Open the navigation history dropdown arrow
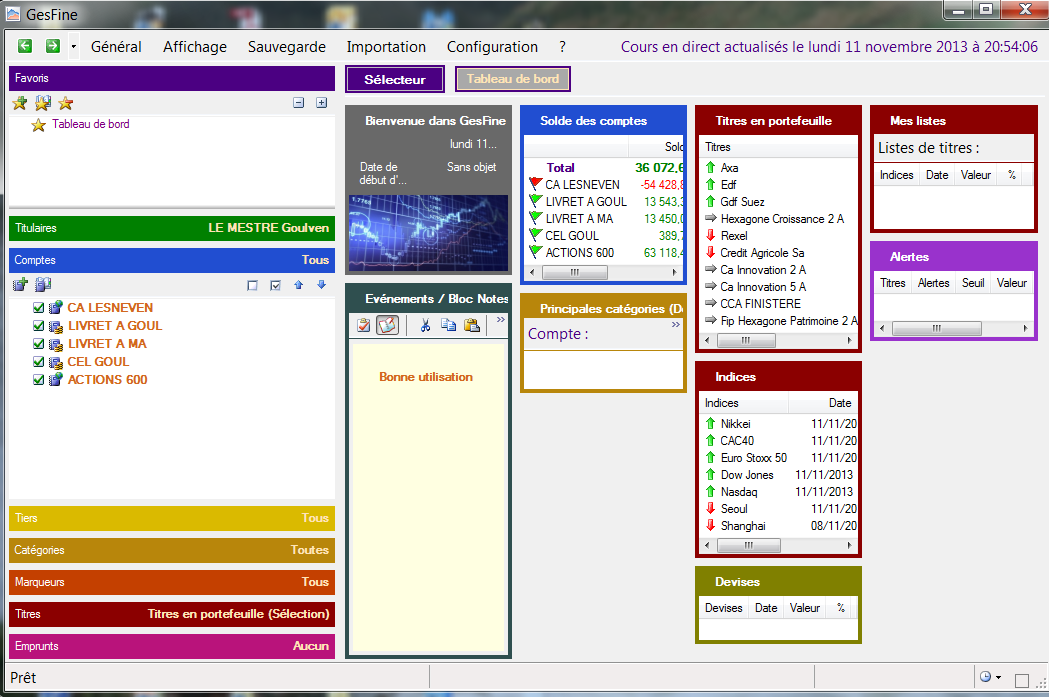Screen dimensions: 1049x697 coord(73,47)
